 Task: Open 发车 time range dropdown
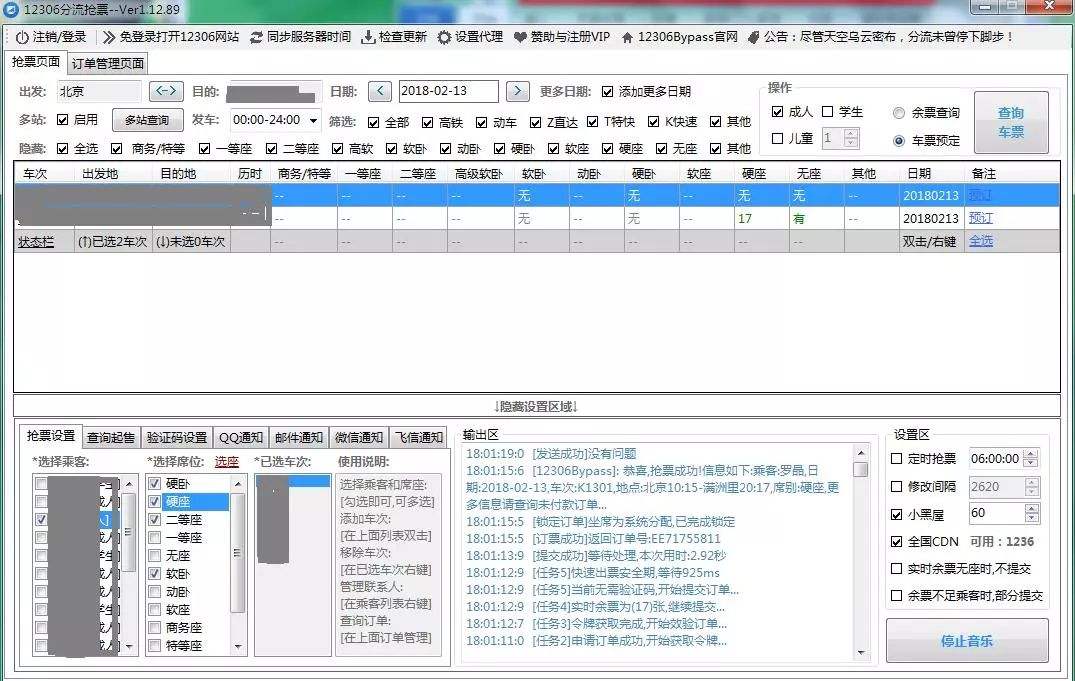313,120
